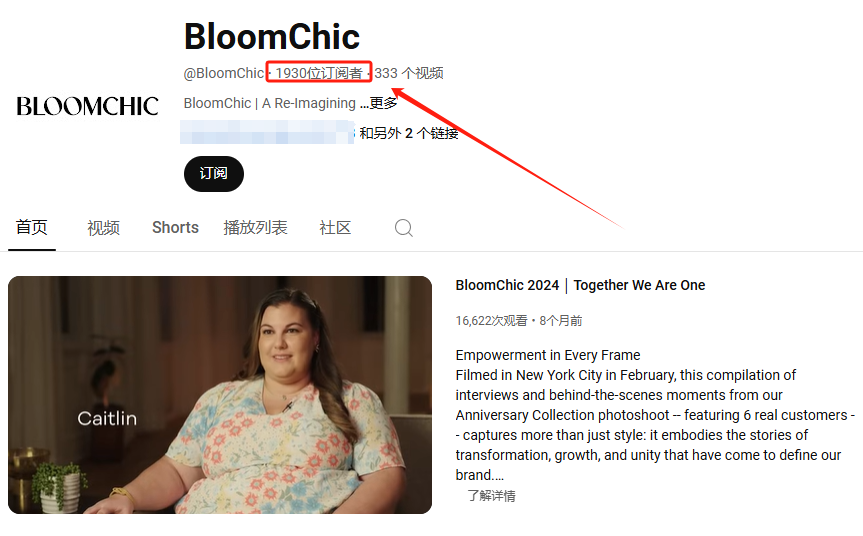
Task: Click the 16,622次观看 view count text
Action: point(491,320)
